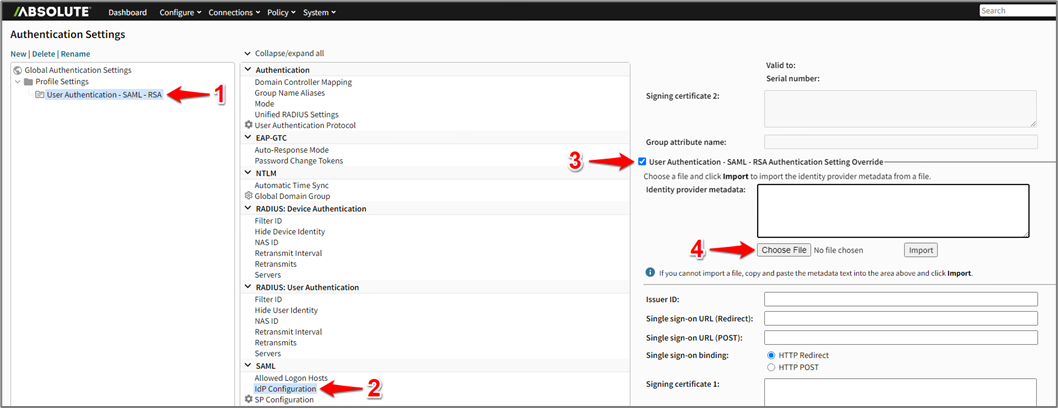Click the folder icon for User Authentication - SAML - RSA
Screen dimensions: 1058x408
[39, 94]
